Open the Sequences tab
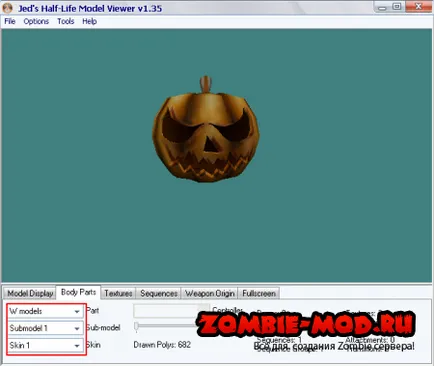The width and height of the screenshot is (434, 366). [x=159, y=293]
